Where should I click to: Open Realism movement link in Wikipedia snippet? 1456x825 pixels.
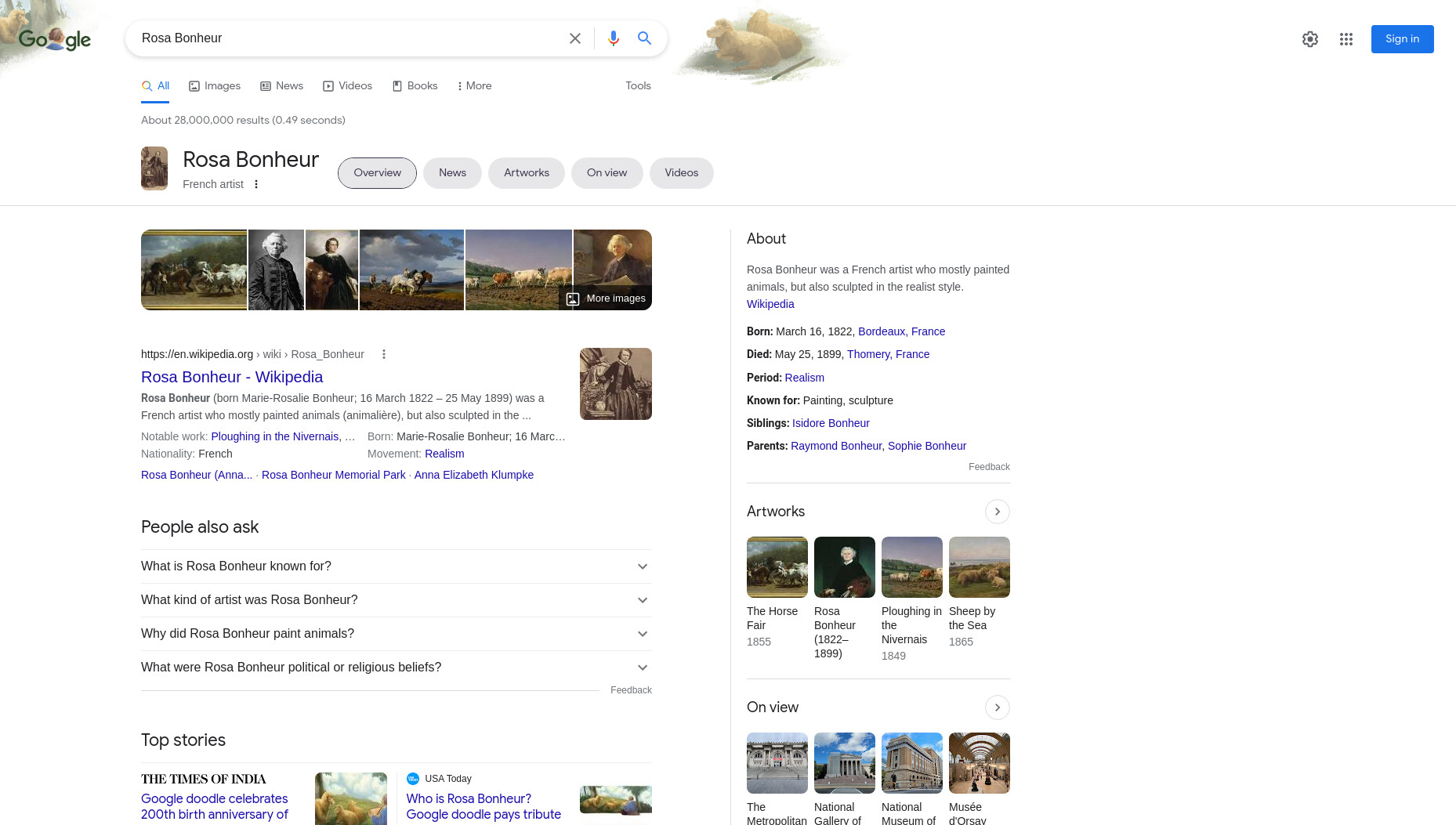(x=444, y=454)
